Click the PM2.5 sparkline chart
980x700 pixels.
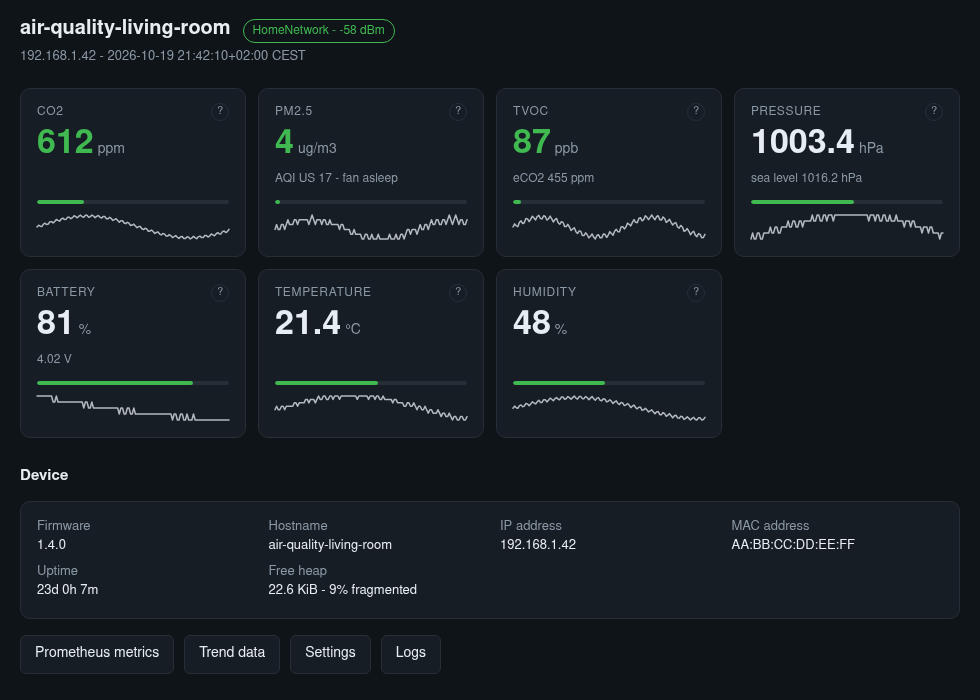click(x=371, y=227)
